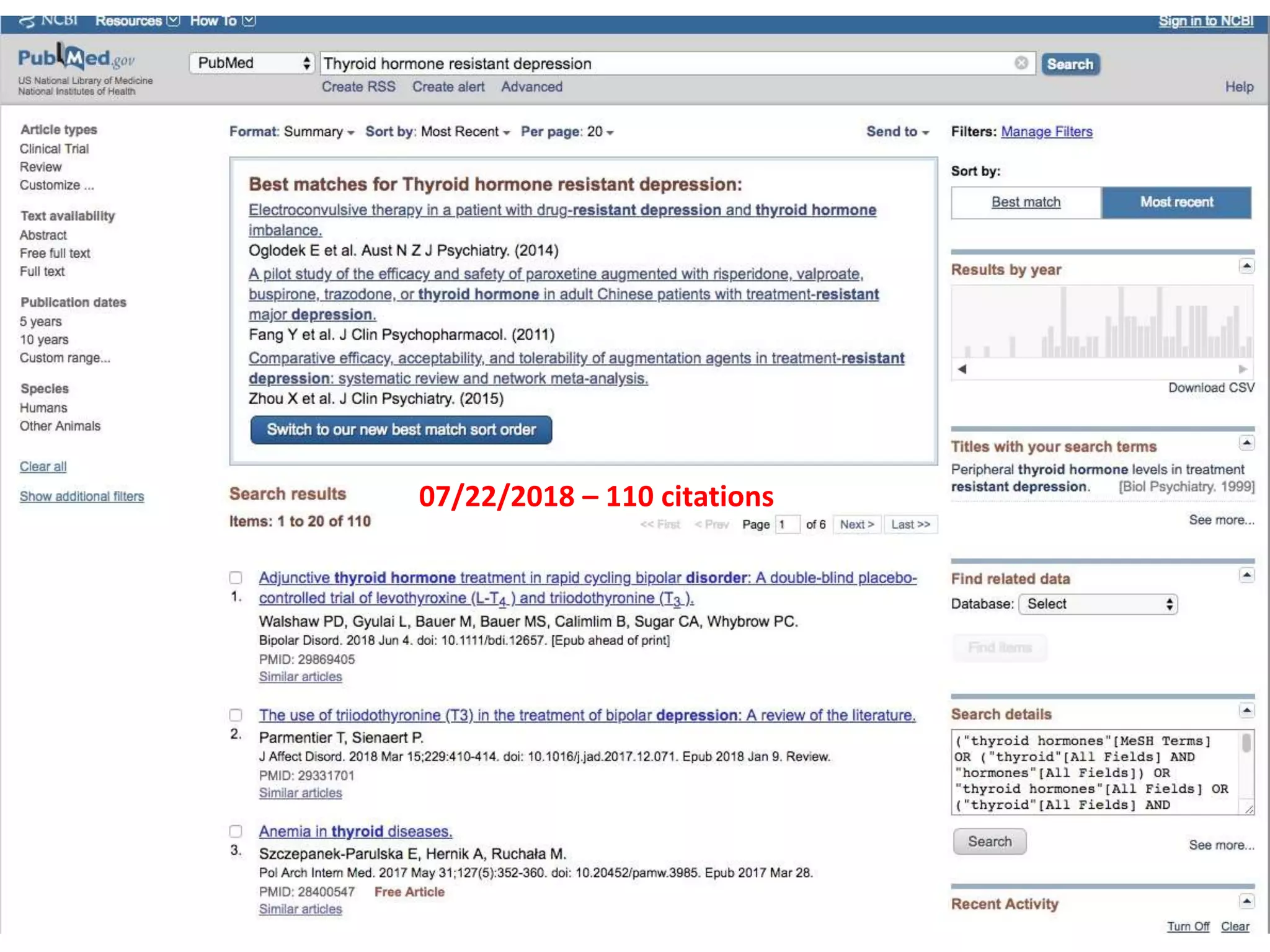Collapse the Search details panel

pyautogui.click(x=1246, y=711)
